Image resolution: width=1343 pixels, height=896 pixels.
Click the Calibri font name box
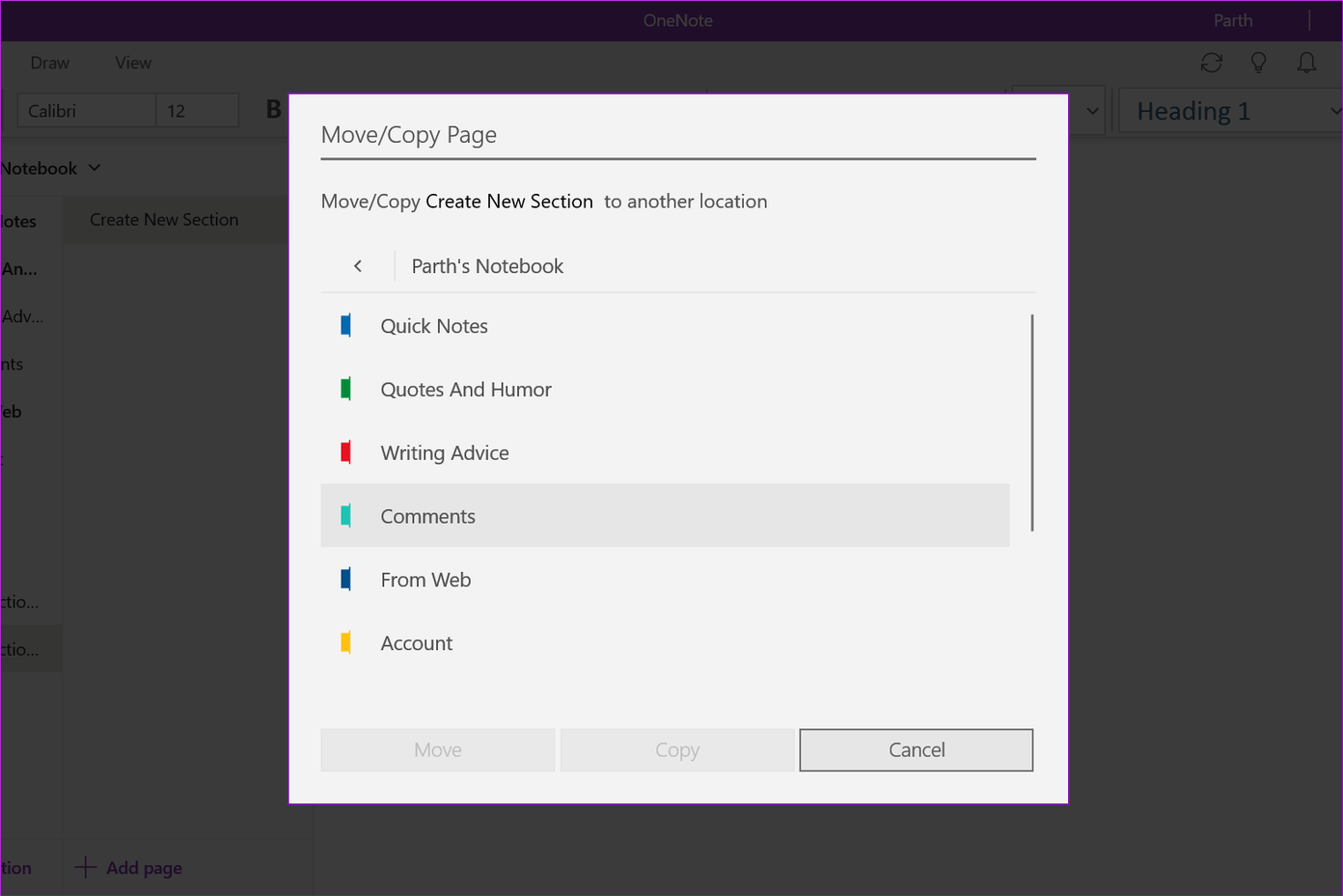(x=87, y=111)
